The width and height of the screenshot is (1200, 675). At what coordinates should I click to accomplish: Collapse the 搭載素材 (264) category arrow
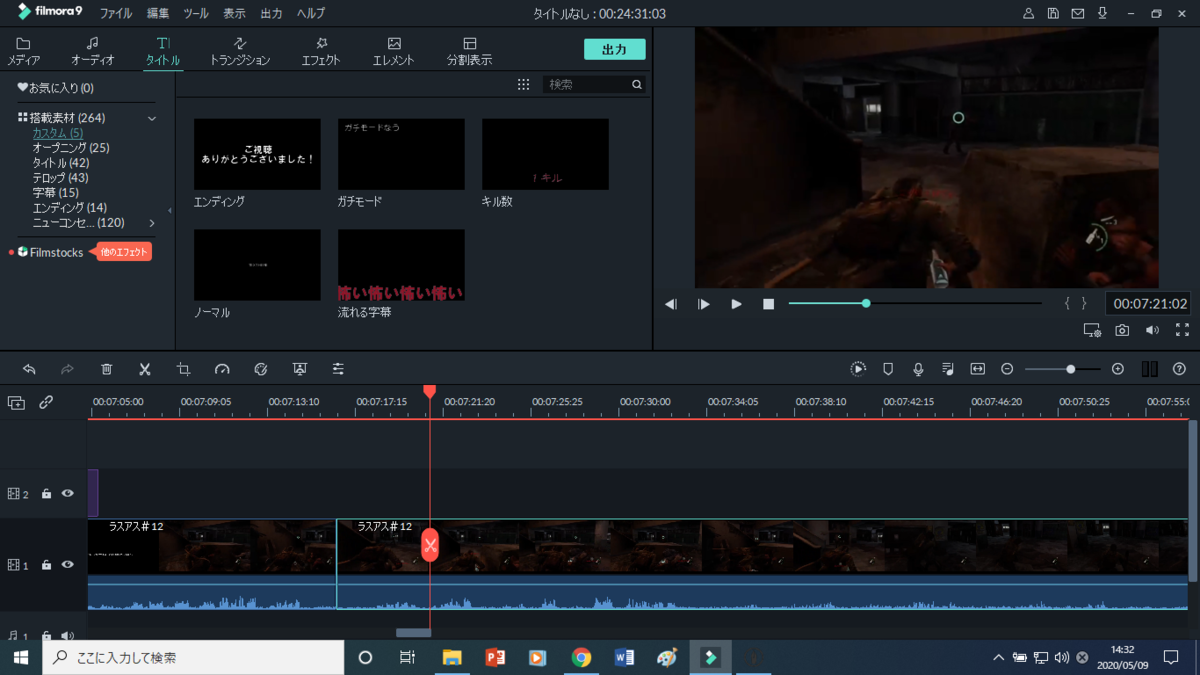pos(152,118)
